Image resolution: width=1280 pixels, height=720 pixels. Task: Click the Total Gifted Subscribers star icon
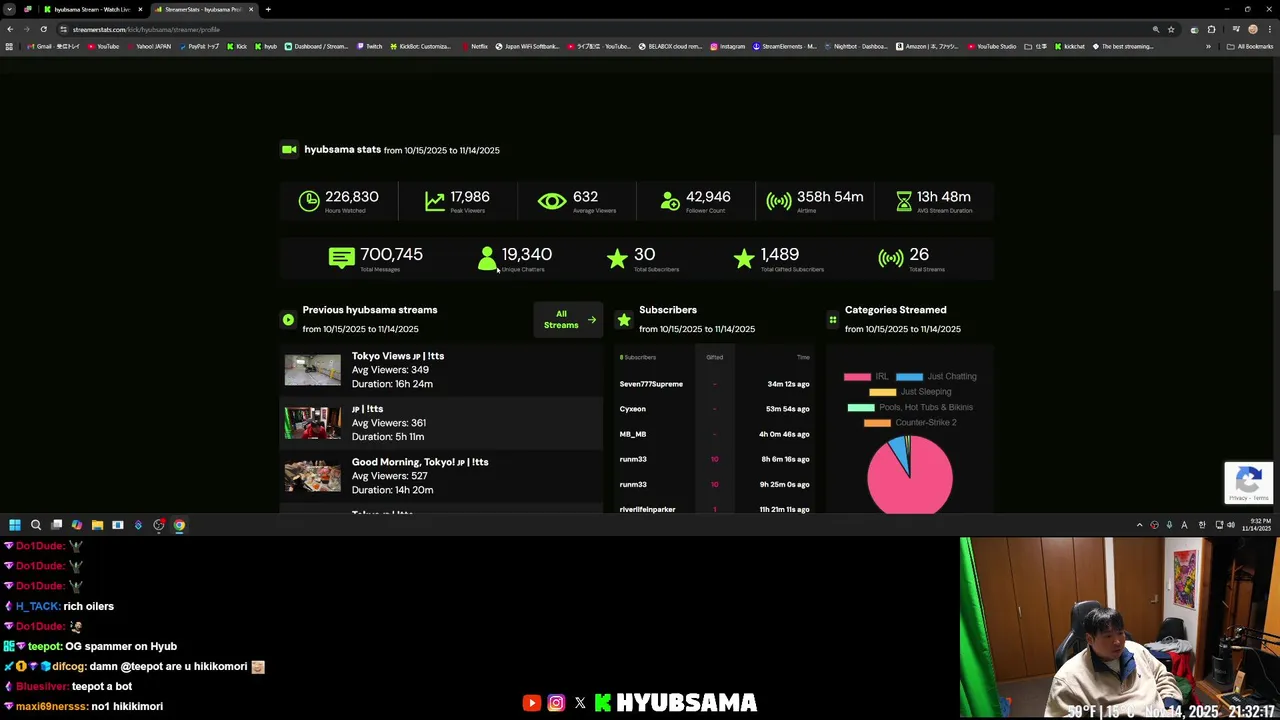pos(744,259)
